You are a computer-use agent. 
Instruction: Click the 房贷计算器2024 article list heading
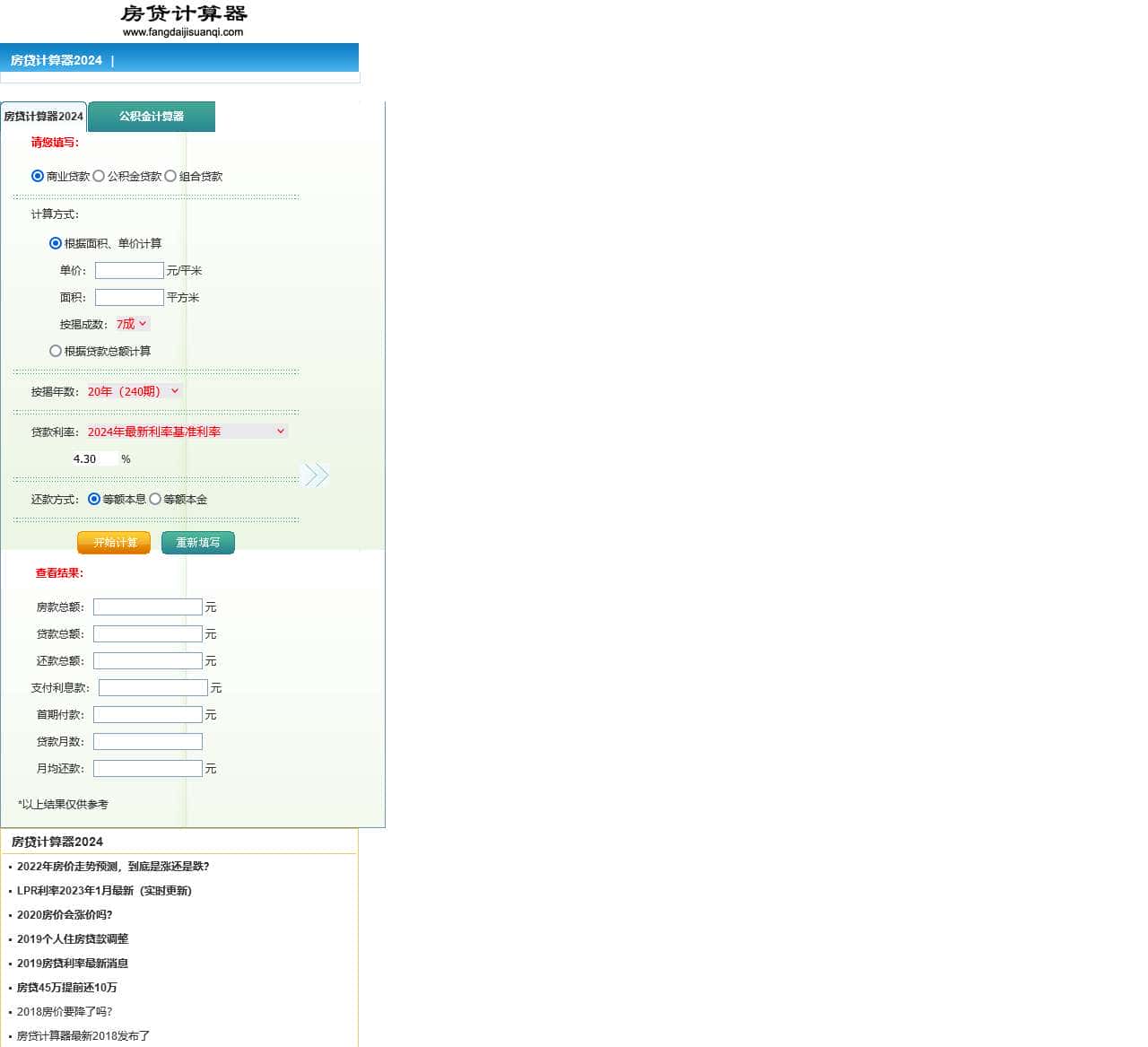click(x=57, y=842)
